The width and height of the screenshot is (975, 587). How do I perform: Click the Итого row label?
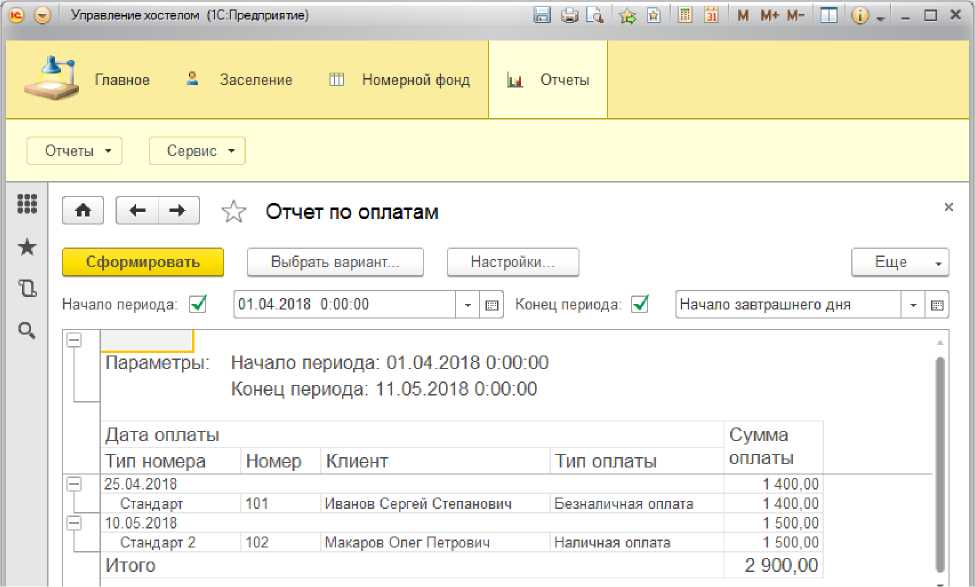click(131, 565)
